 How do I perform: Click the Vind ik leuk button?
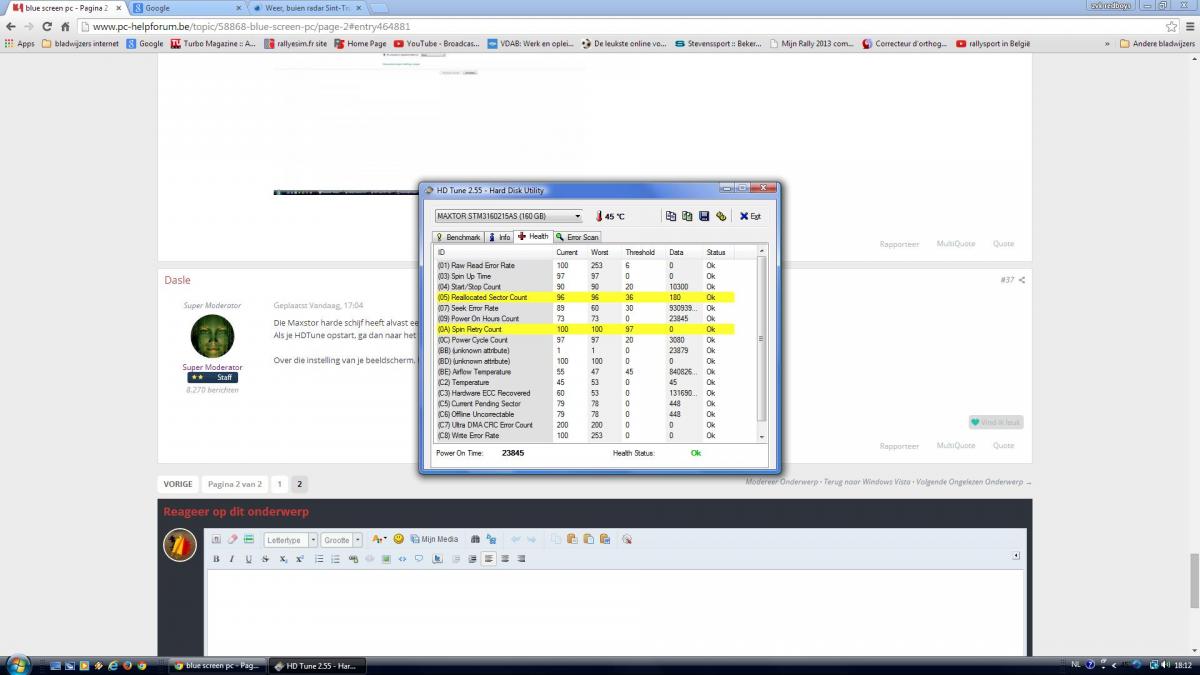(996, 422)
